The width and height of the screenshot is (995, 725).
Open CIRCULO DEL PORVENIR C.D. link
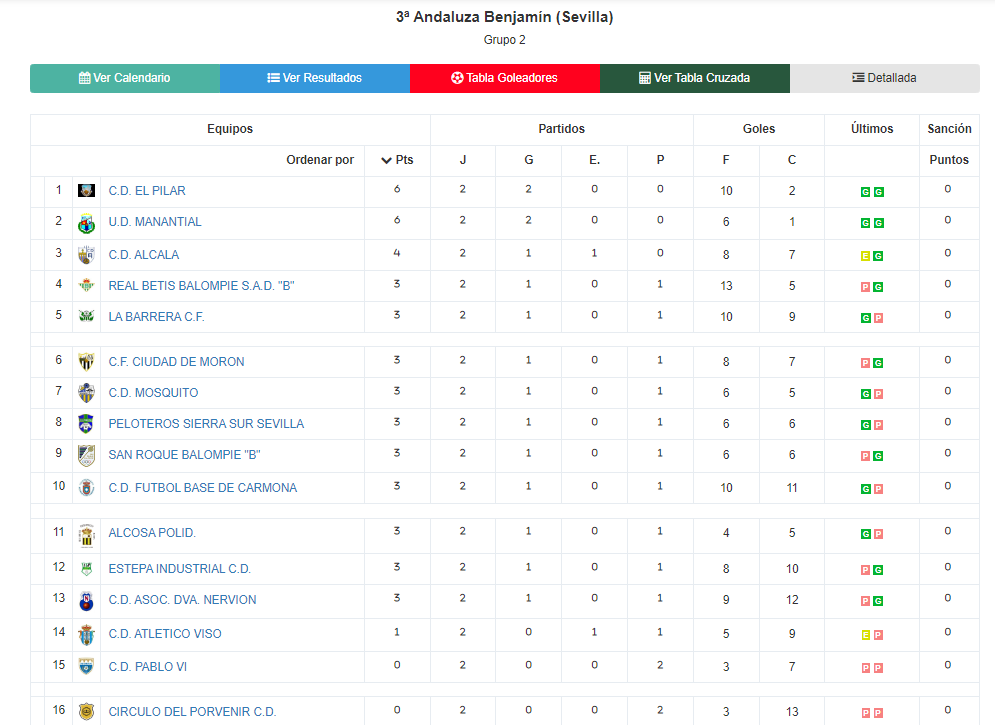192,712
